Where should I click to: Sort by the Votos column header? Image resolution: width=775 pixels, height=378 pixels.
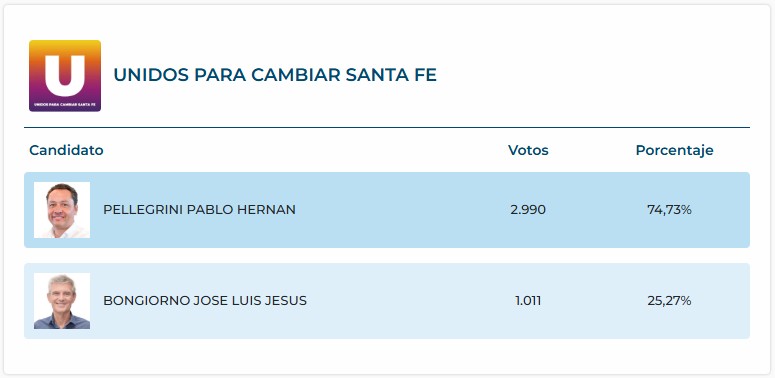528,150
